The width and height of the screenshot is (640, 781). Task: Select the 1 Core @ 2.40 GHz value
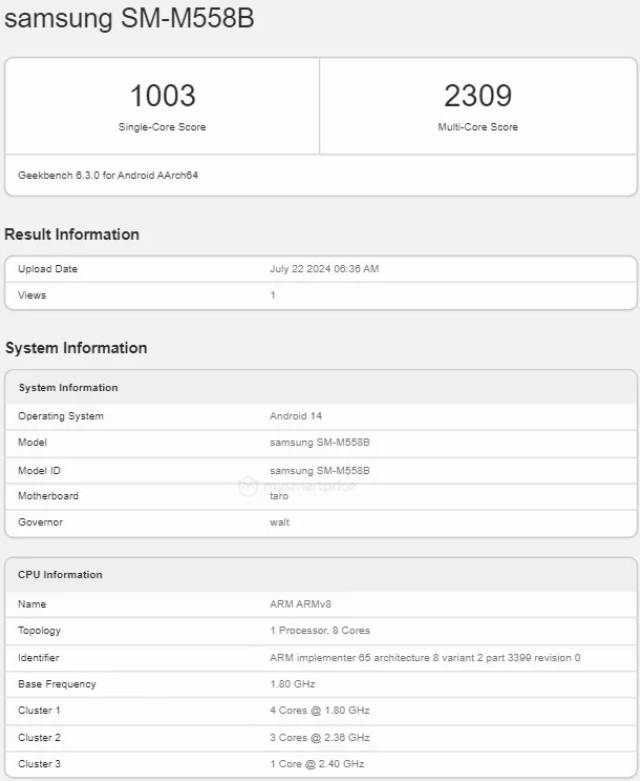(317, 764)
